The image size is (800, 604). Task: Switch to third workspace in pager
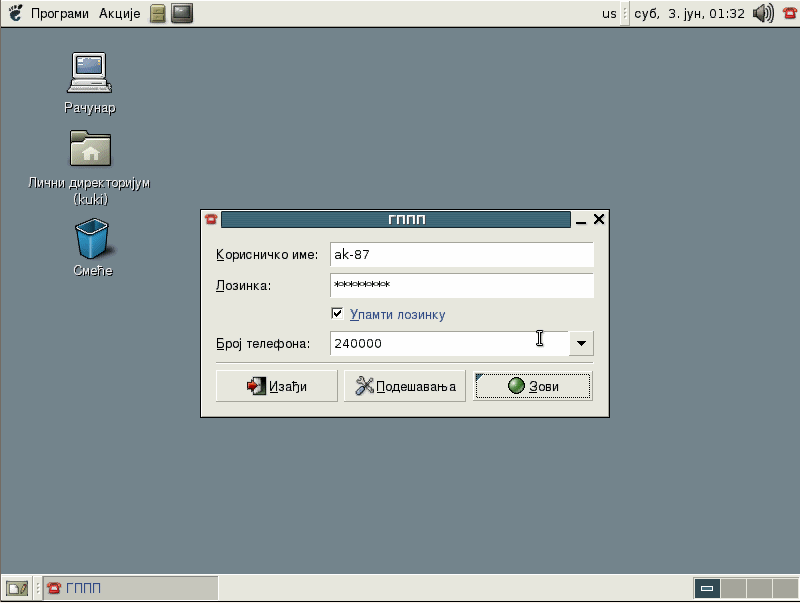[759, 588]
